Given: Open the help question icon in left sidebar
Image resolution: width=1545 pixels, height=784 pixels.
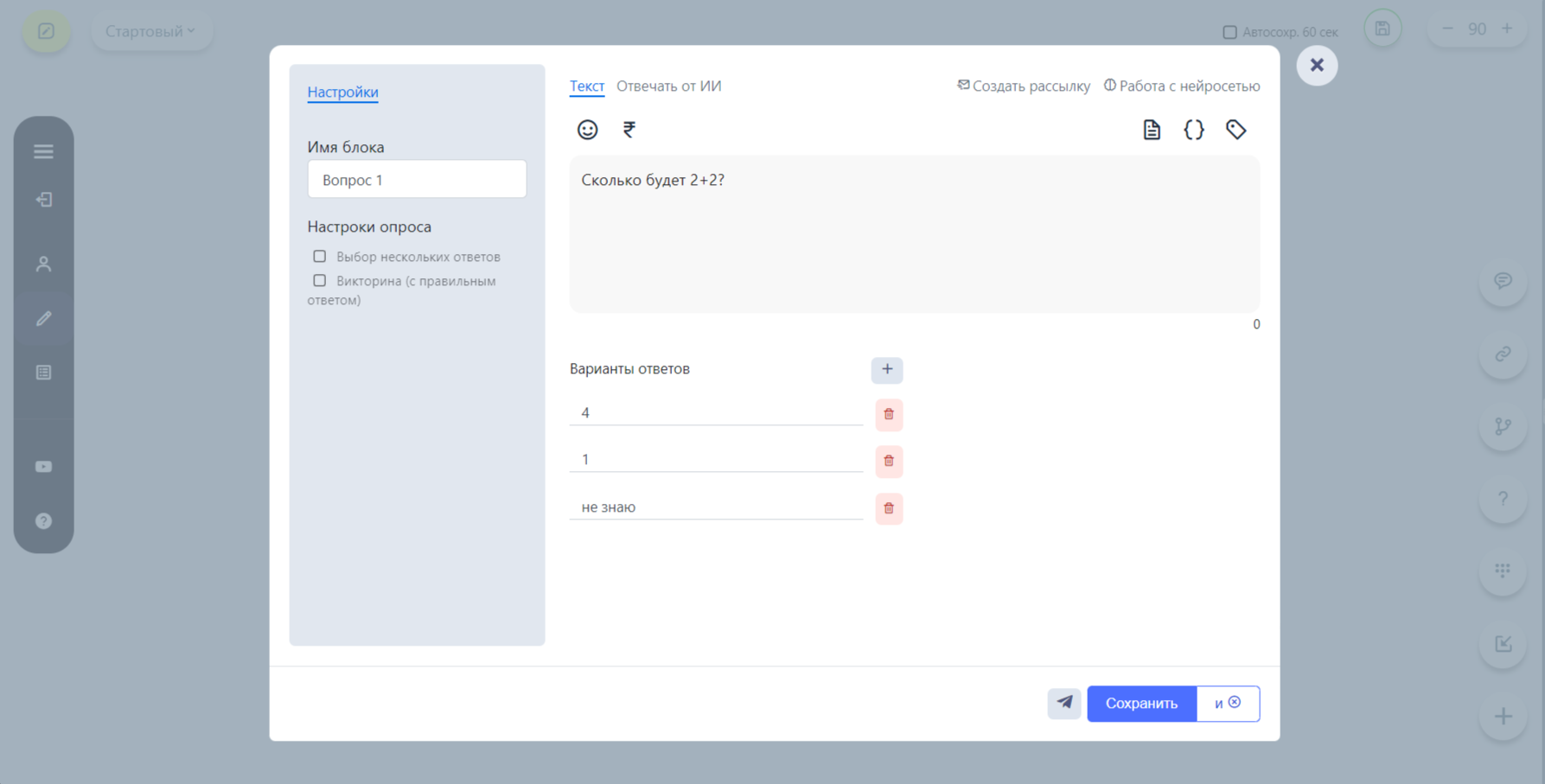Looking at the screenshot, I should pyautogui.click(x=43, y=521).
